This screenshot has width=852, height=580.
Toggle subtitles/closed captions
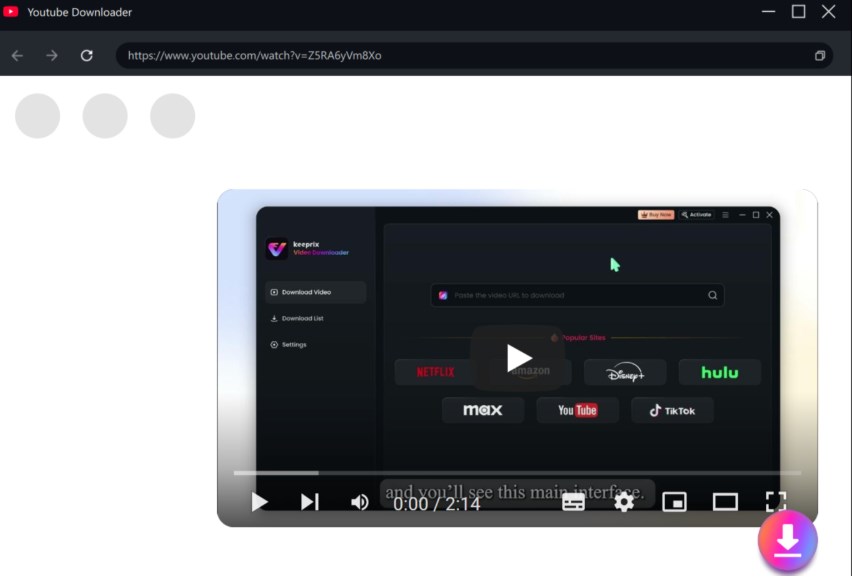click(x=573, y=502)
